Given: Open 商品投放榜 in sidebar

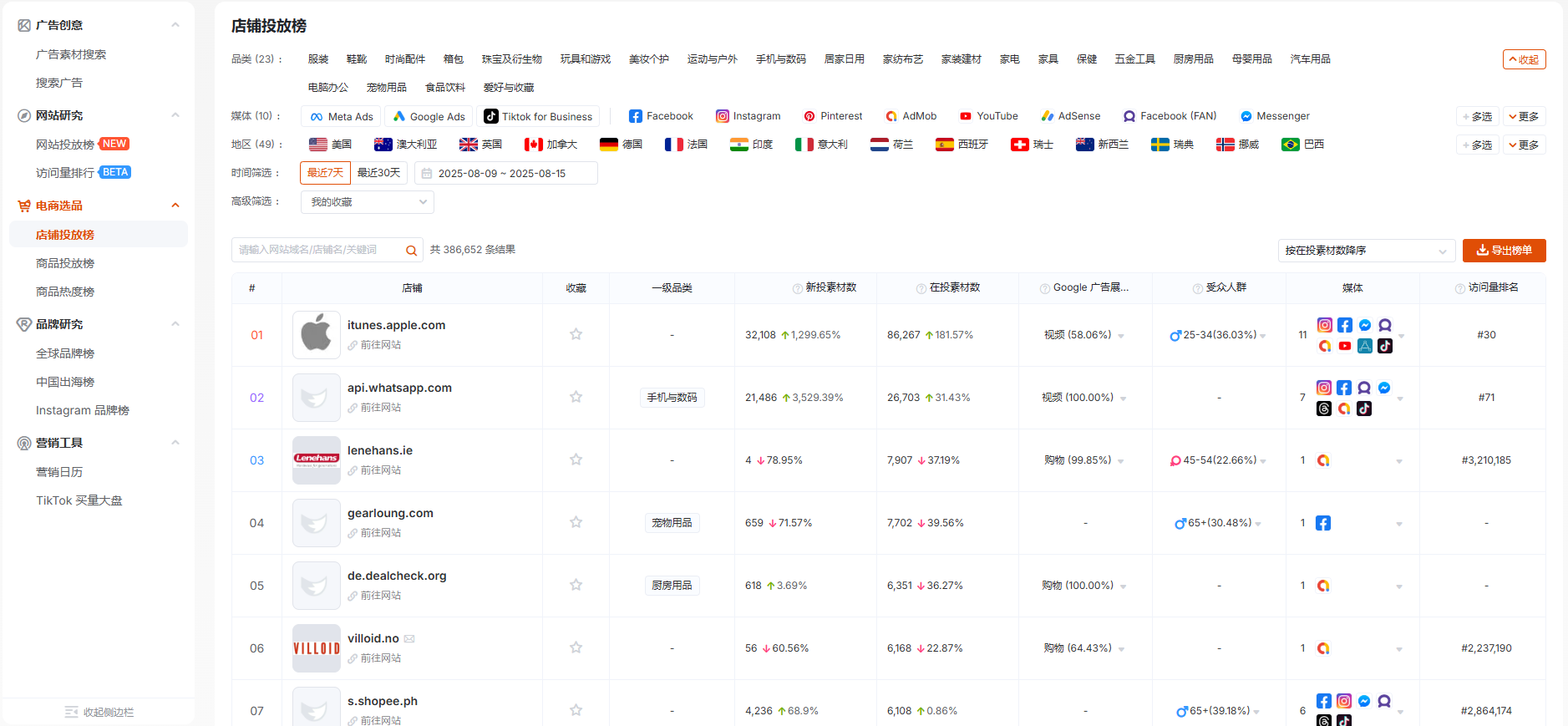Looking at the screenshot, I should (x=65, y=263).
